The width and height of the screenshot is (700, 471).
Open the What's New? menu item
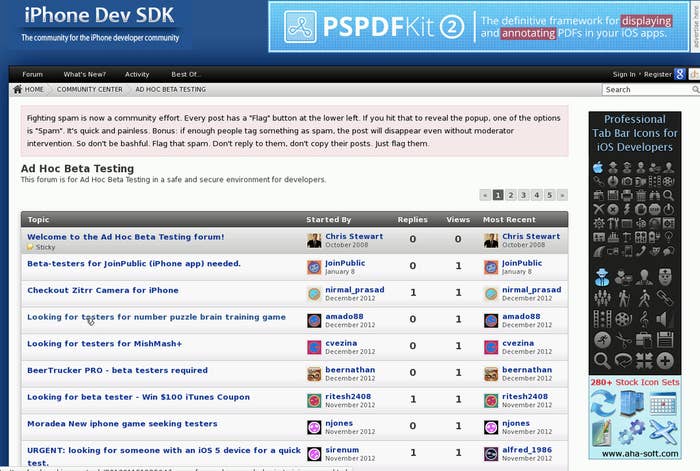[x=84, y=74]
